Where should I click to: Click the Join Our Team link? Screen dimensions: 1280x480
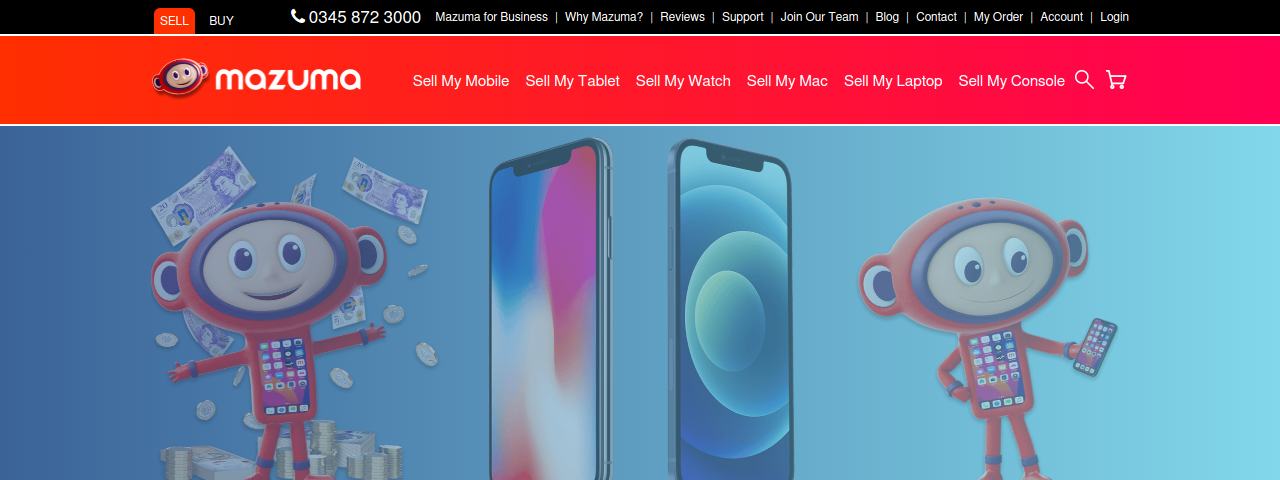(819, 17)
